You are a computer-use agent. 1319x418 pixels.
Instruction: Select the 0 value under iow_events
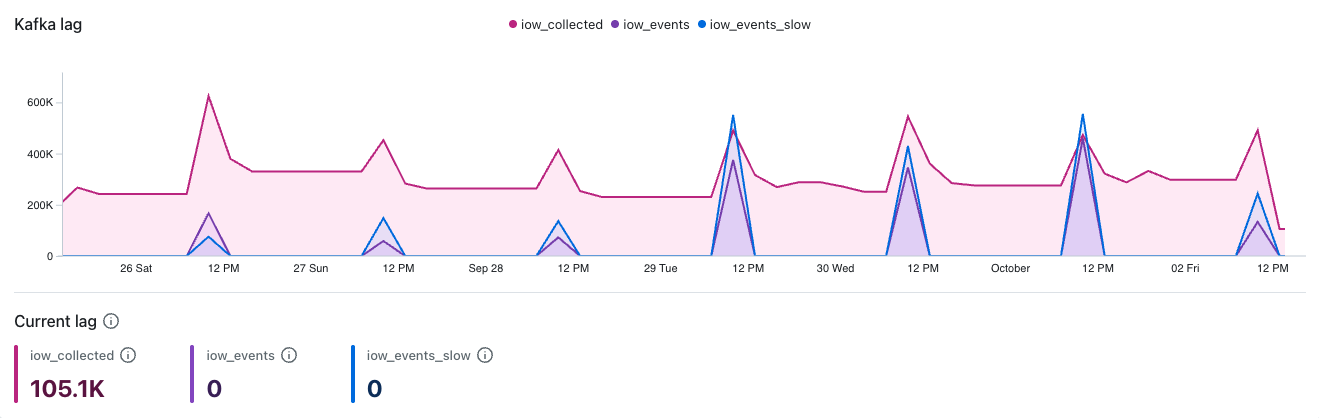(214, 388)
